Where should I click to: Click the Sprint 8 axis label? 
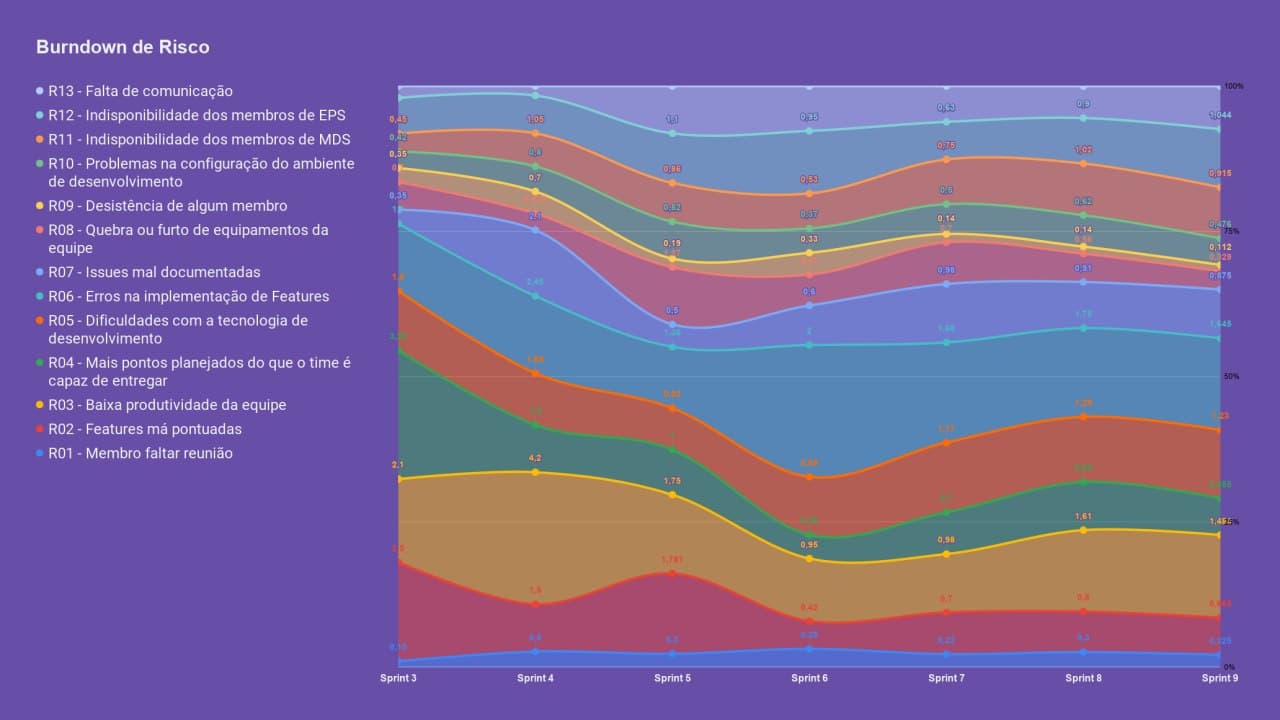point(1083,678)
